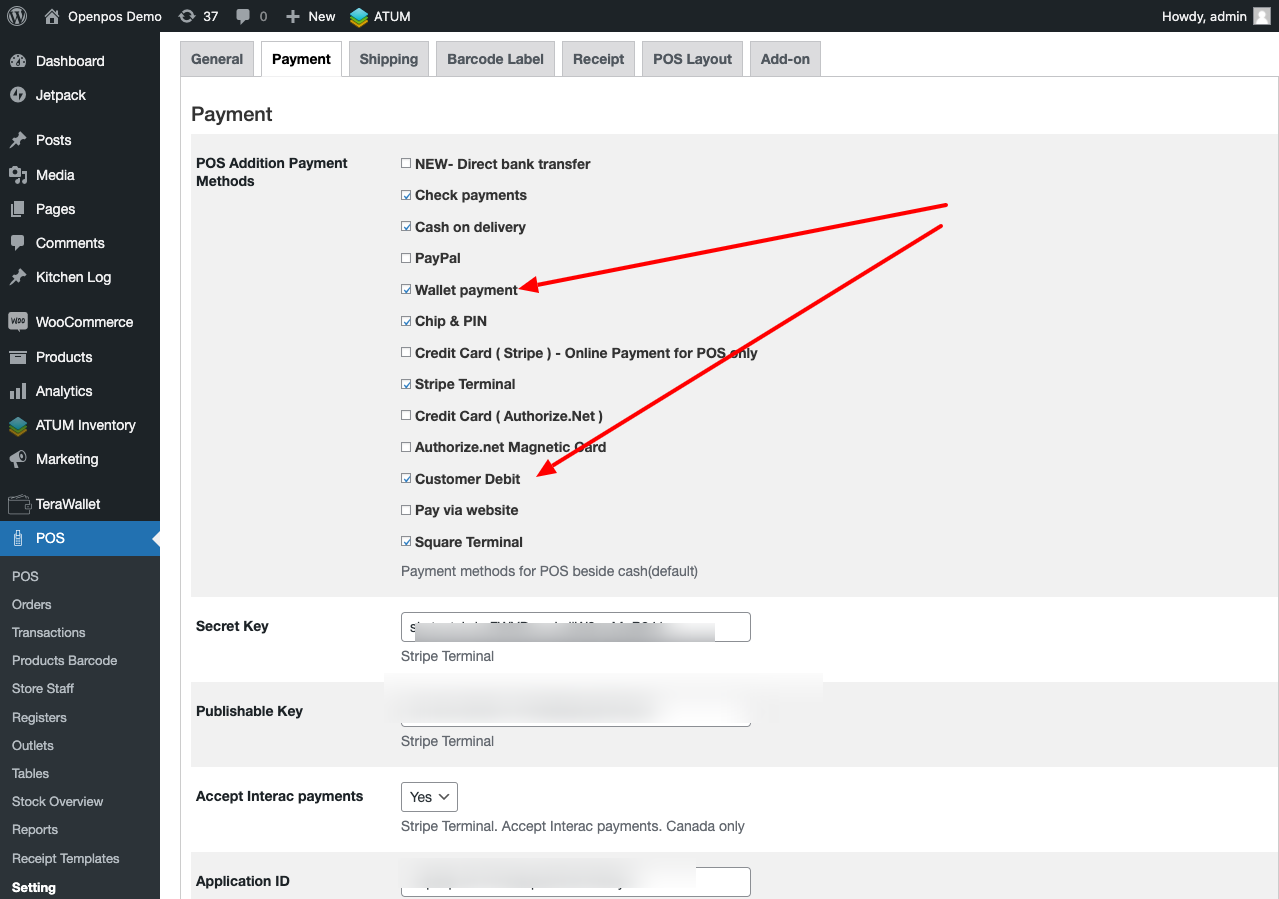The height and width of the screenshot is (899, 1279).
Task: Click the TeraWallet wallet icon
Action: pyautogui.click(x=22, y=503)
